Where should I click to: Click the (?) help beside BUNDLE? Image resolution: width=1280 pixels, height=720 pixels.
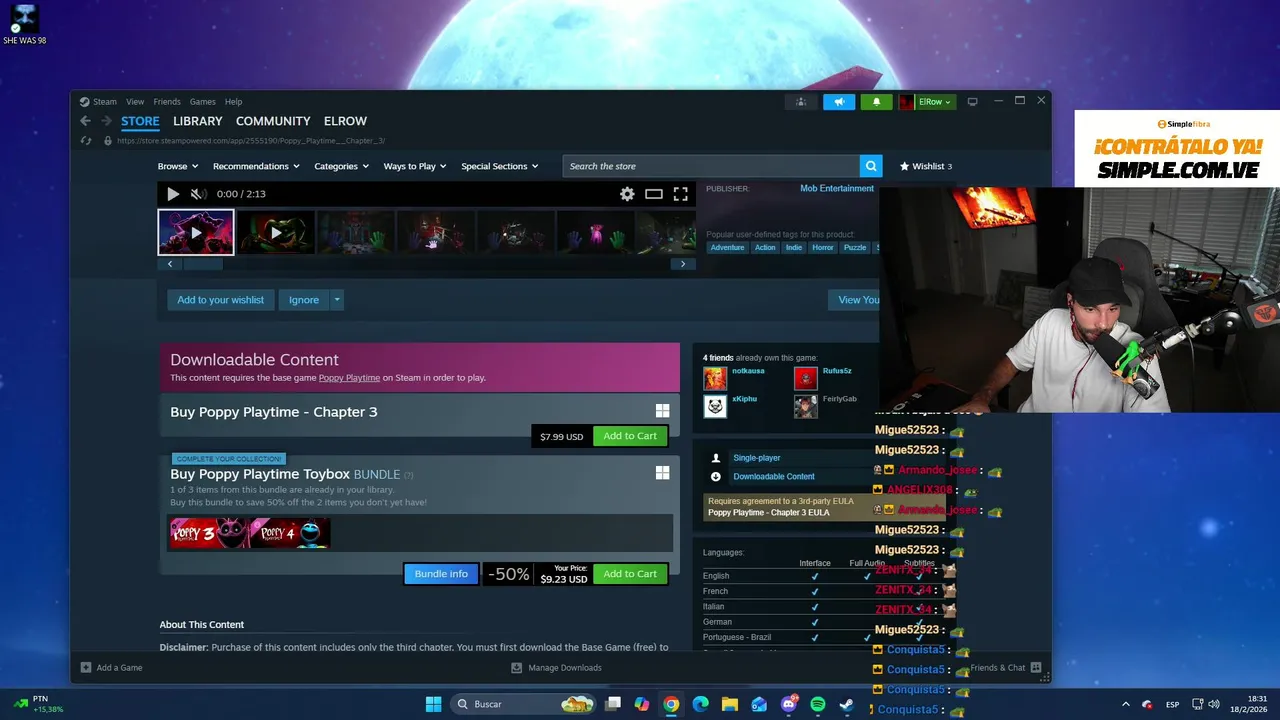(x=408, y=475)
